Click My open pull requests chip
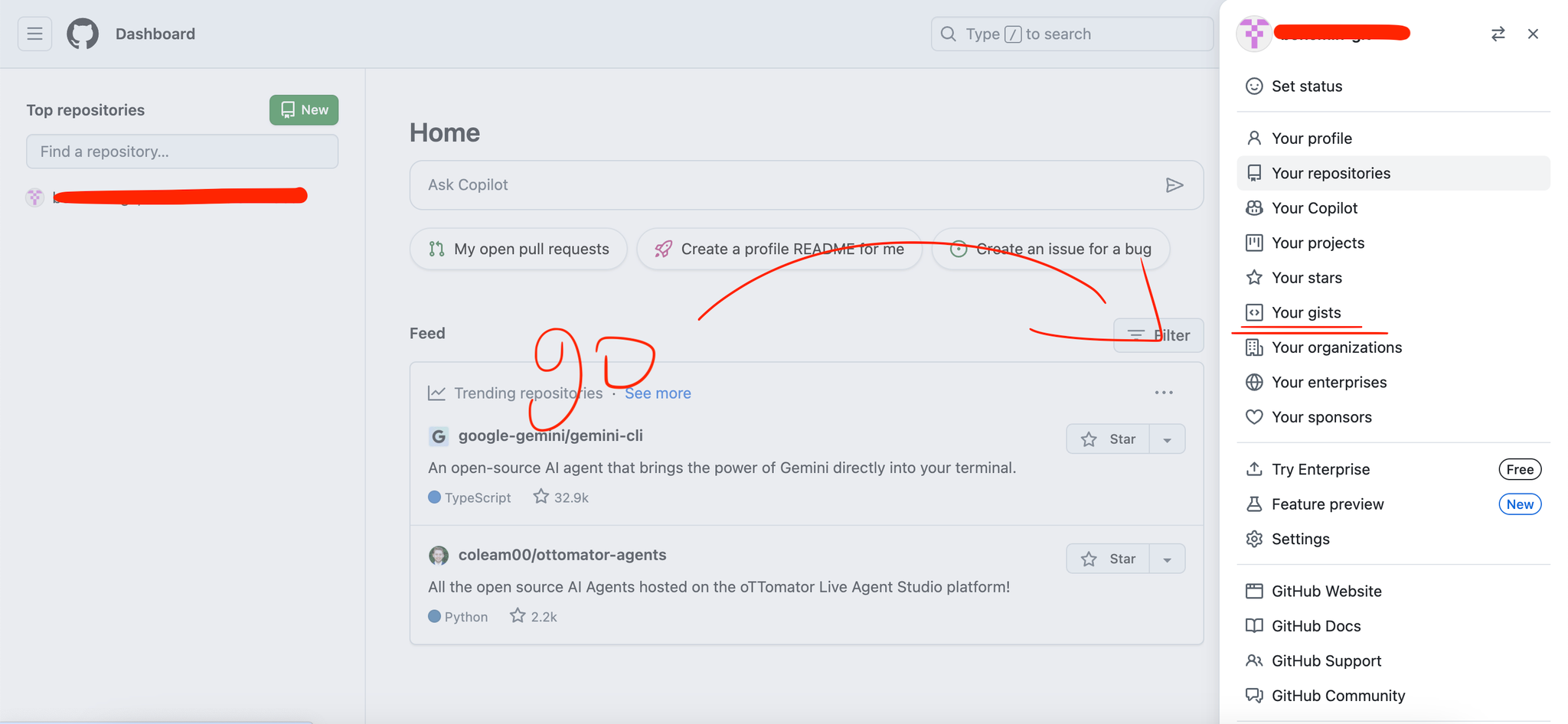 tap(518, 249)
